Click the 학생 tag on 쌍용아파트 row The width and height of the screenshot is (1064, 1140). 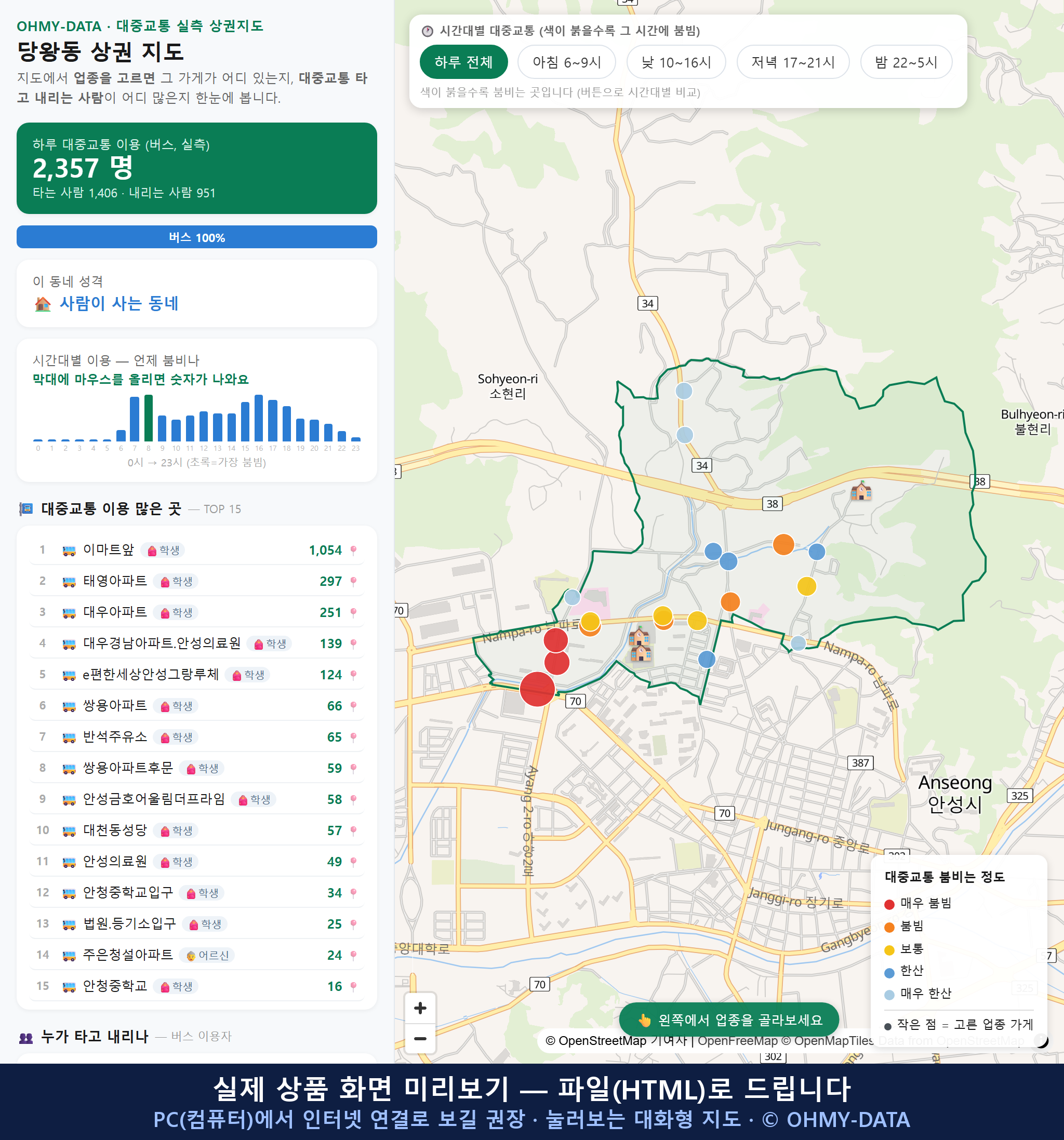tap(176, 706)
